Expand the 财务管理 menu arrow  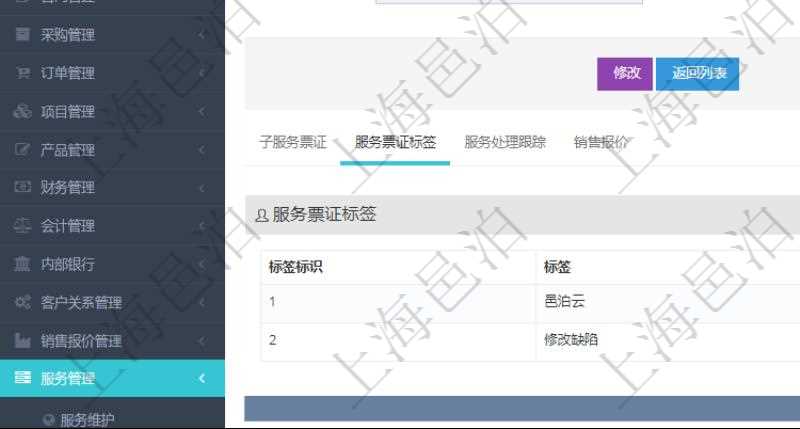click(x=202, y=188)
